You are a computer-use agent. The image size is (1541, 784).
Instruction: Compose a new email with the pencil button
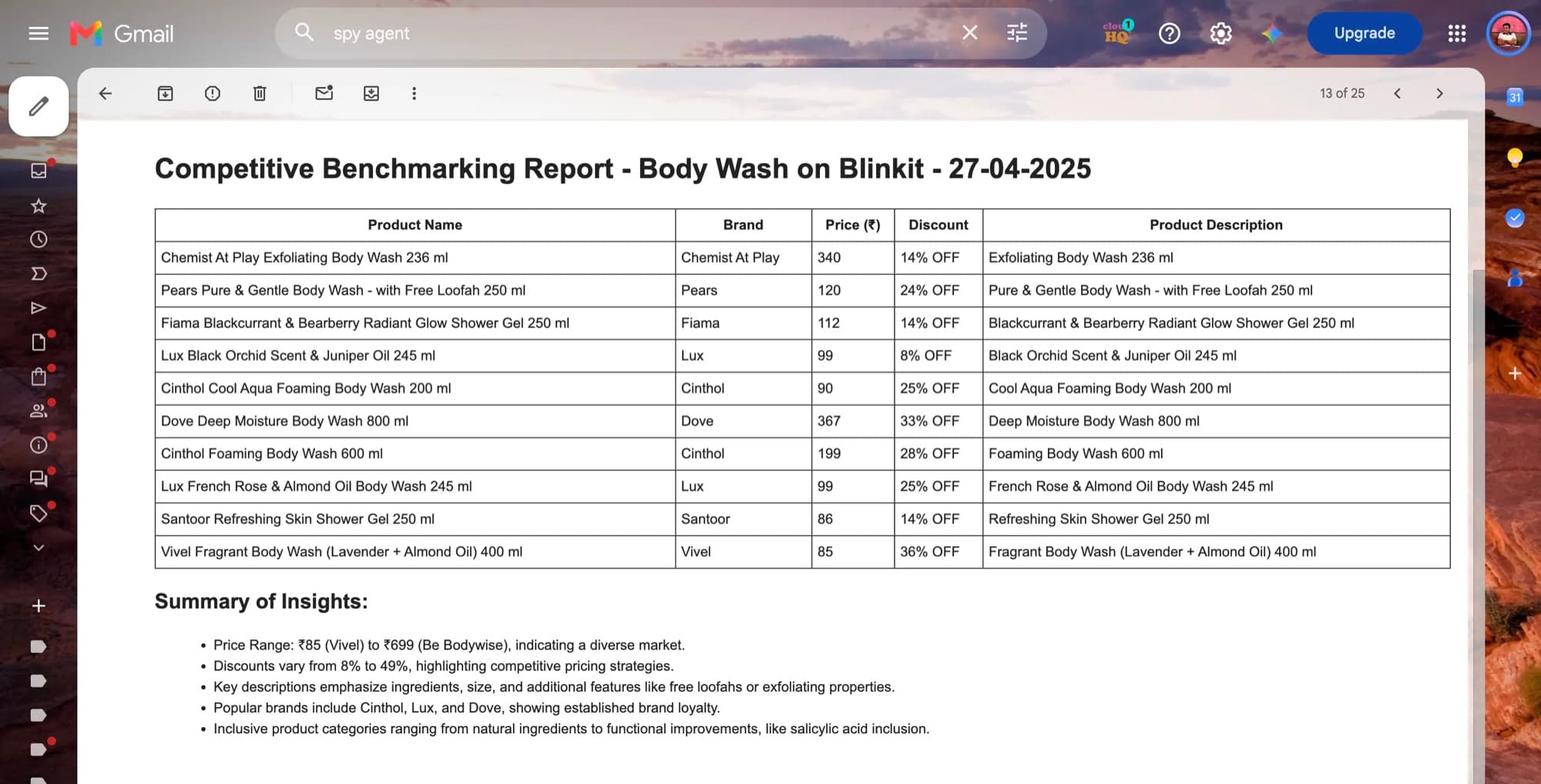point(39,106)
